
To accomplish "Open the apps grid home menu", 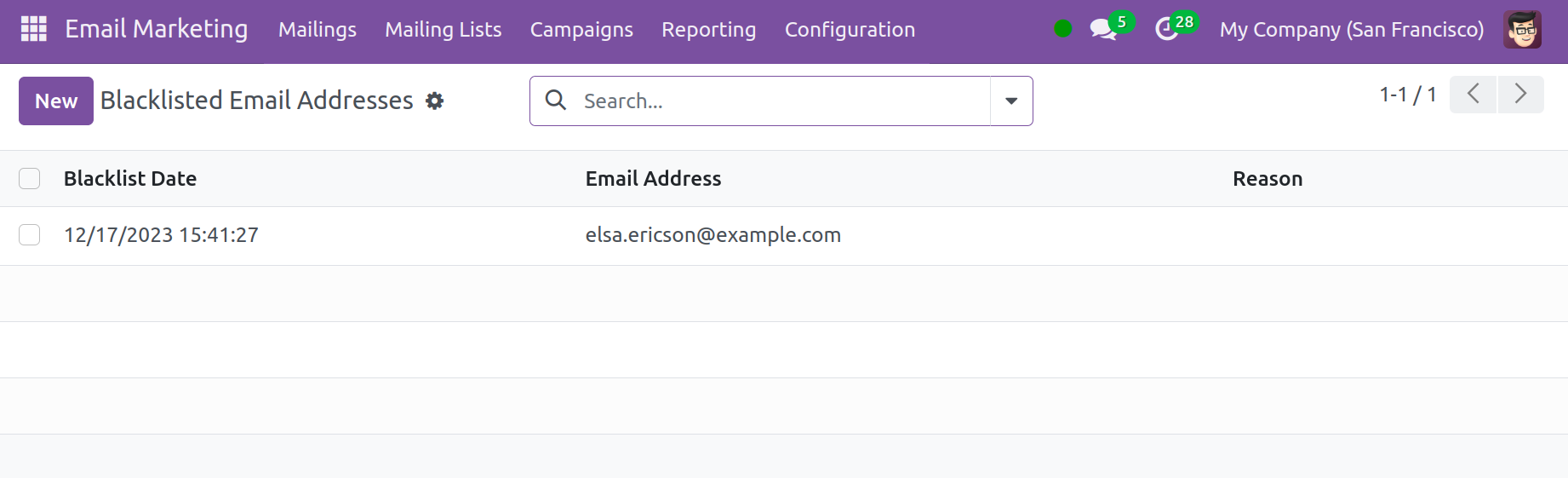I will [x=34, y=29].
